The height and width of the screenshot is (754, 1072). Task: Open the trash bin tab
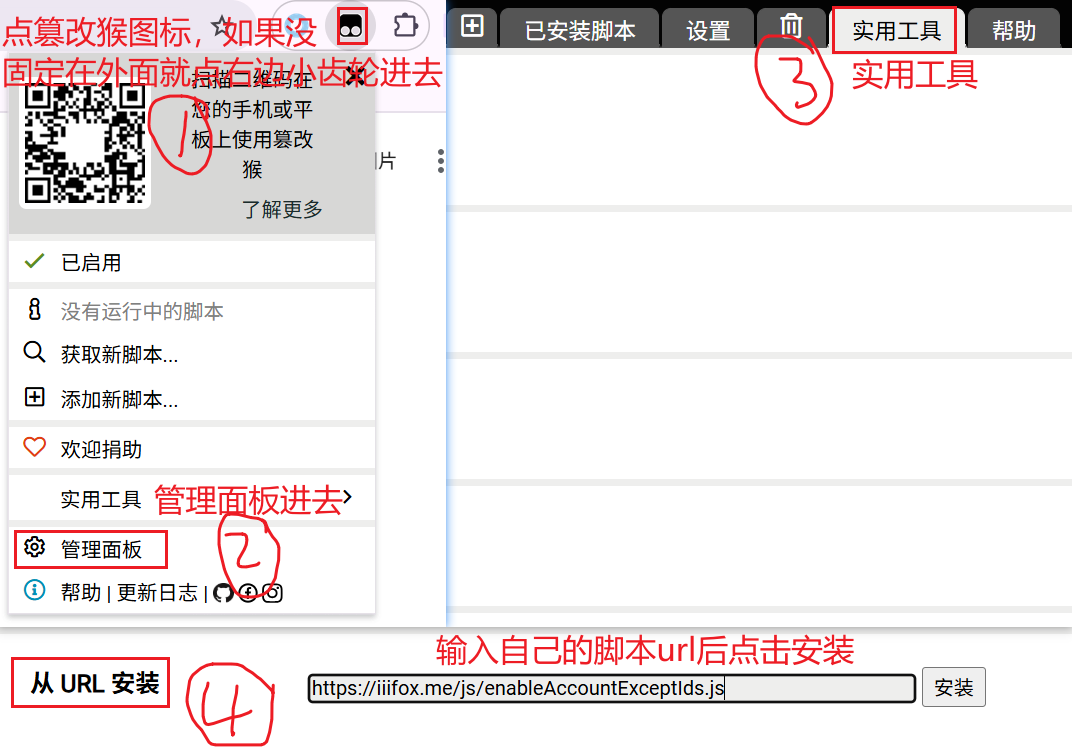(x=791, y=27)
